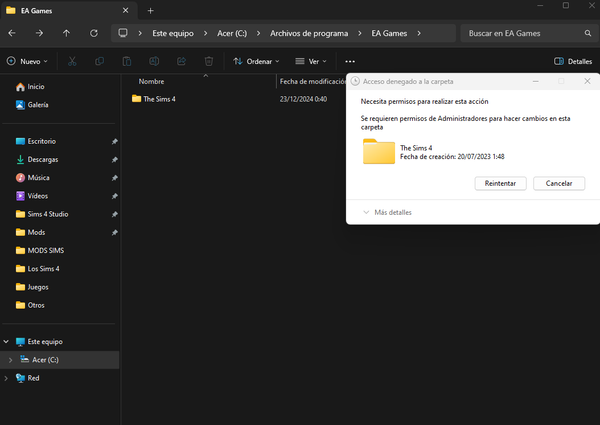Viewport: 600px width, 425px height.
Task: Open the Nuevo dropdown menu
Action: click(x=27, y=61)
